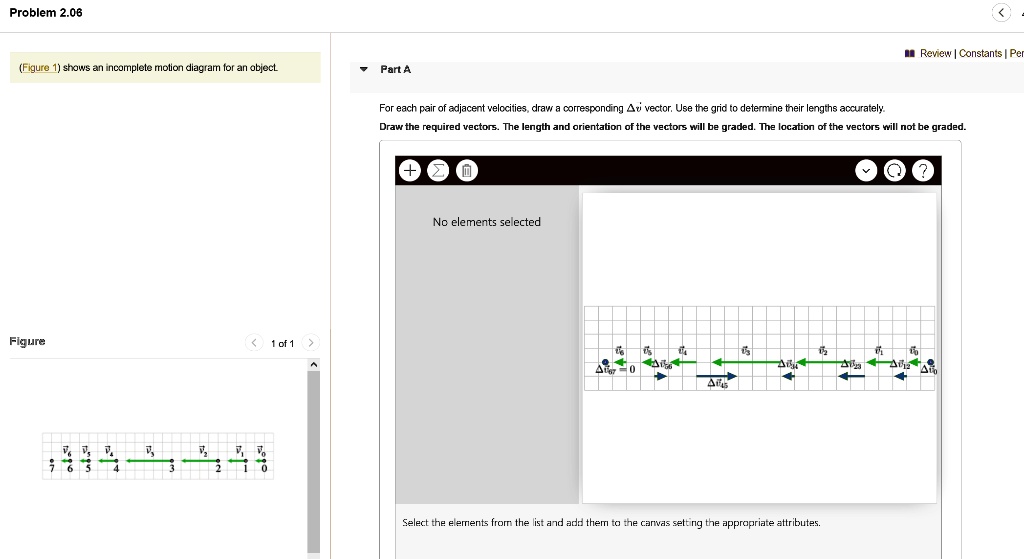
Task: Click the add vector plus icon
Action: coord(410,170)
